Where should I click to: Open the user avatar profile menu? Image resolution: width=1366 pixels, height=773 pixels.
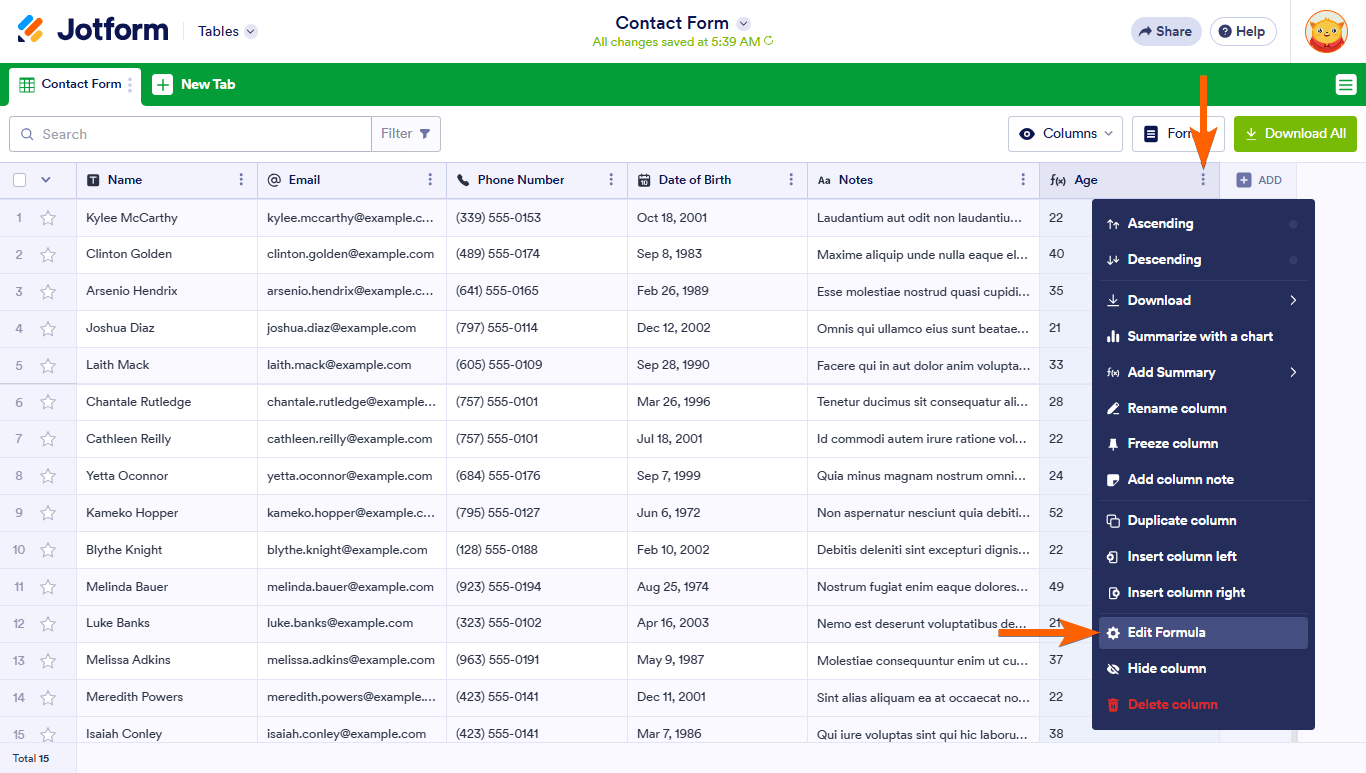click(1326, 31)
